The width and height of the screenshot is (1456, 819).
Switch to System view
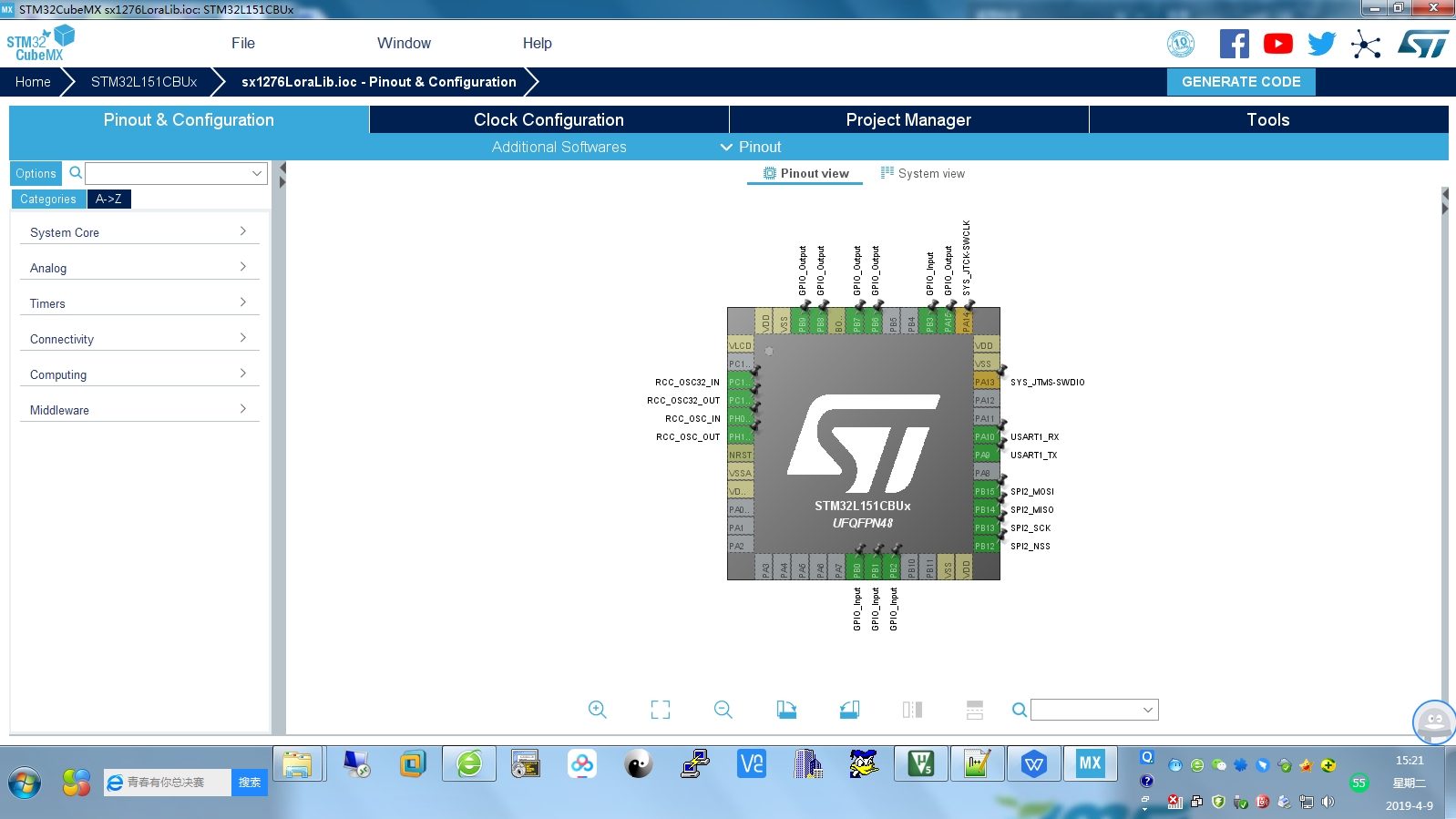[923, 173]
